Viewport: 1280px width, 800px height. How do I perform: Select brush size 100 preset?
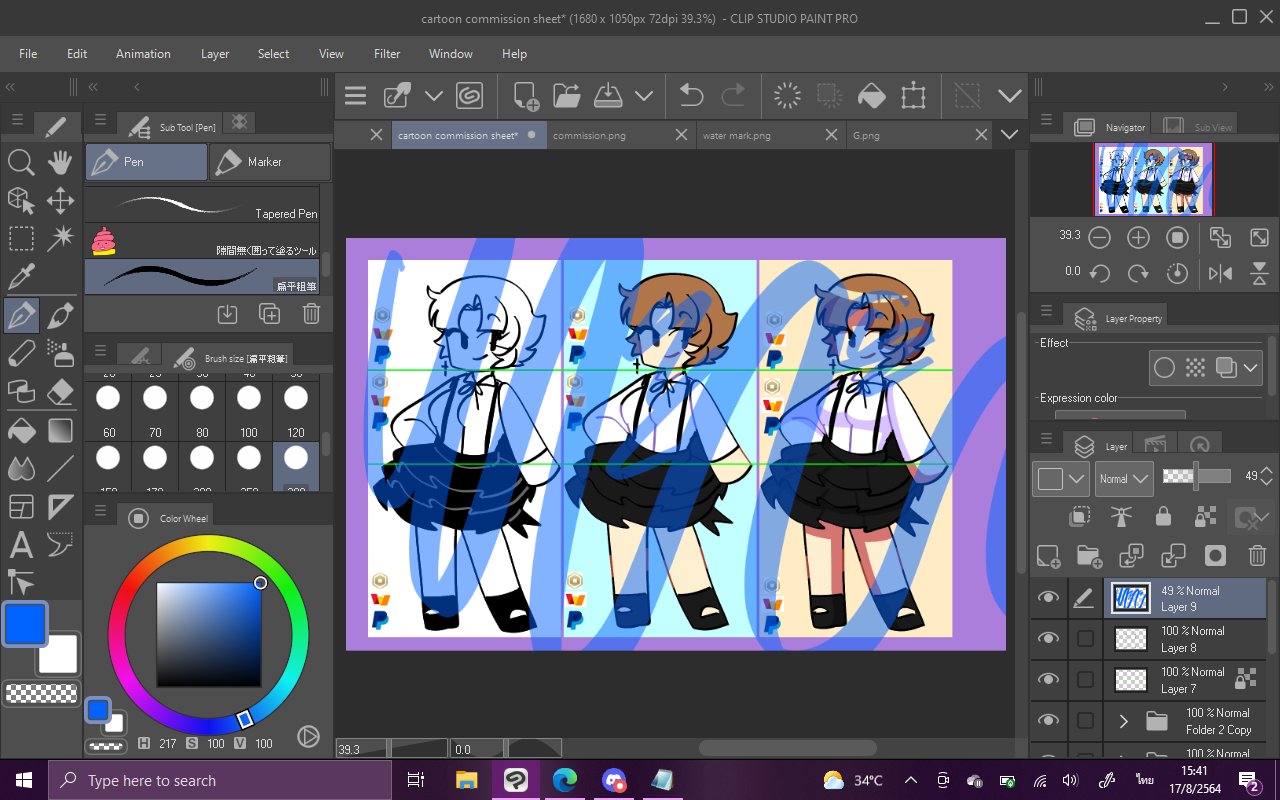(x=249, y=406)
